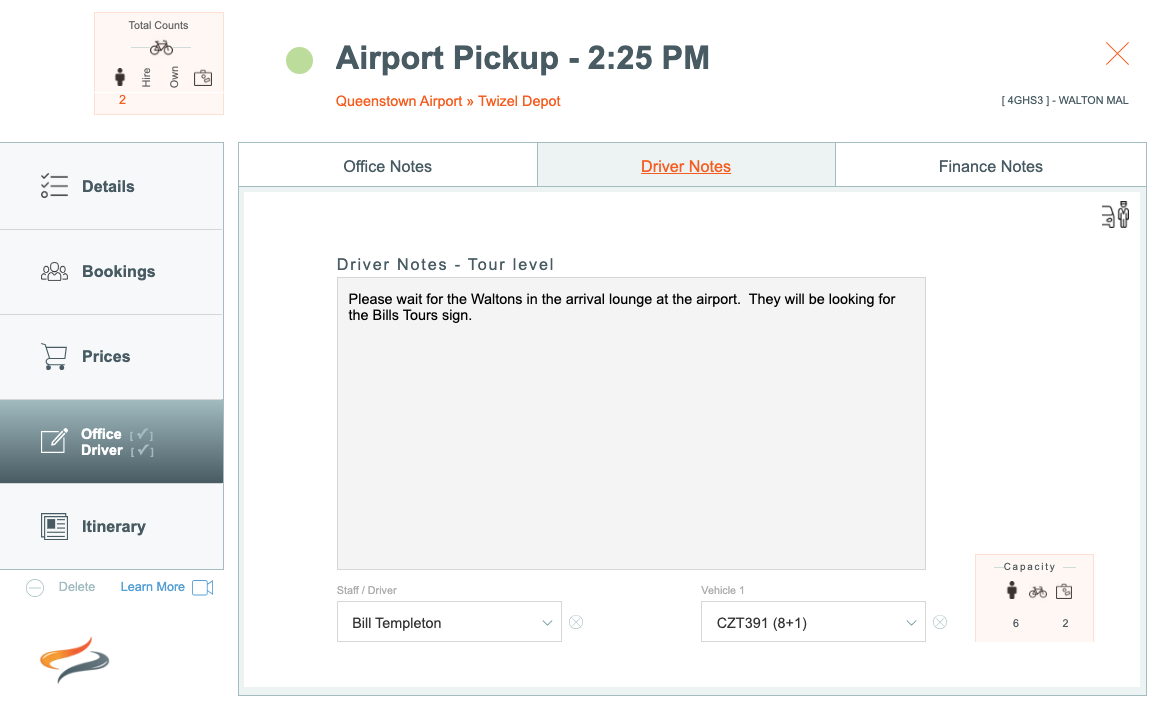Open the Queenstown Airport » Twizel Depot link
This screenshot has height=709, width=1166.
tap(448, 101)
